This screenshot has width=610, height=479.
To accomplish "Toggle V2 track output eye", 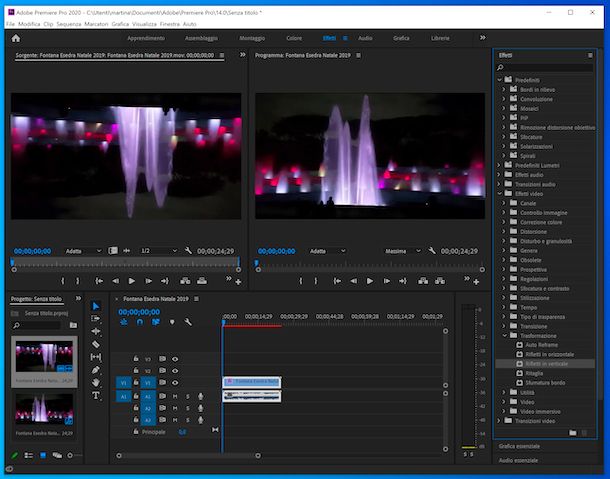I will coord(175,371).
